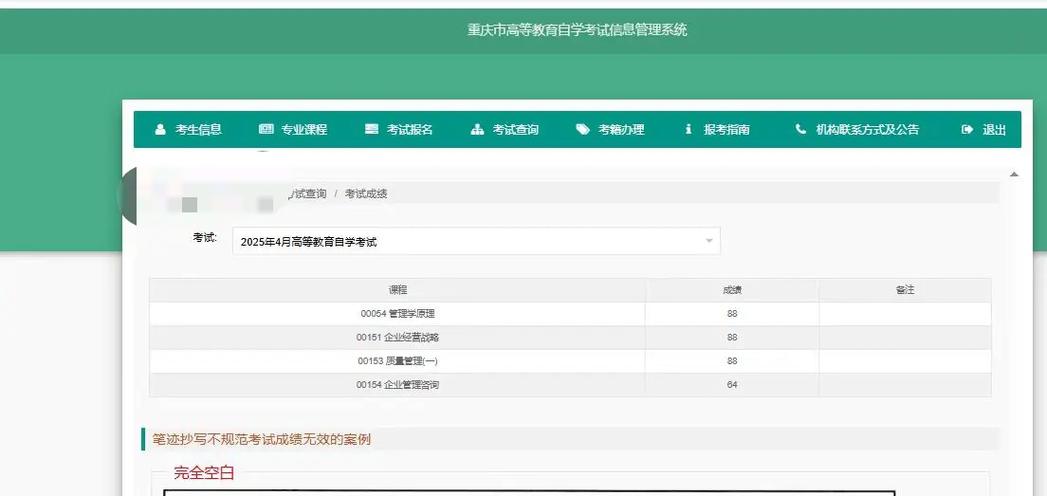This screenshot has width=1047, height=496.
Task: Click the person icon beside 考生信息
Action: [160, 130]
